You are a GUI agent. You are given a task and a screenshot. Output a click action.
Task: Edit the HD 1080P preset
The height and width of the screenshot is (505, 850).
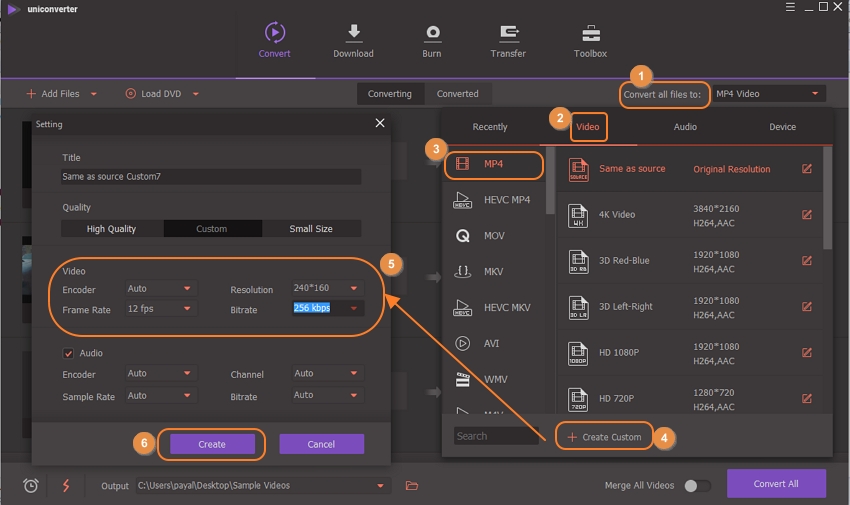807,353
